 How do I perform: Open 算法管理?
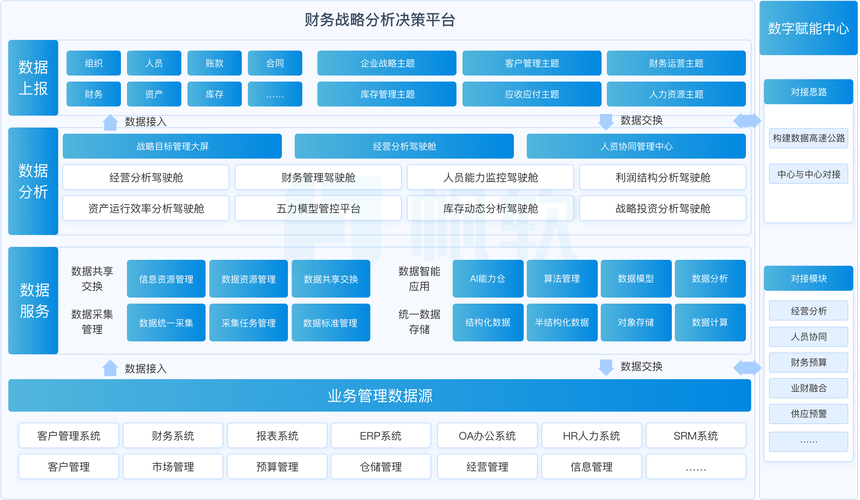click(562, 279)
